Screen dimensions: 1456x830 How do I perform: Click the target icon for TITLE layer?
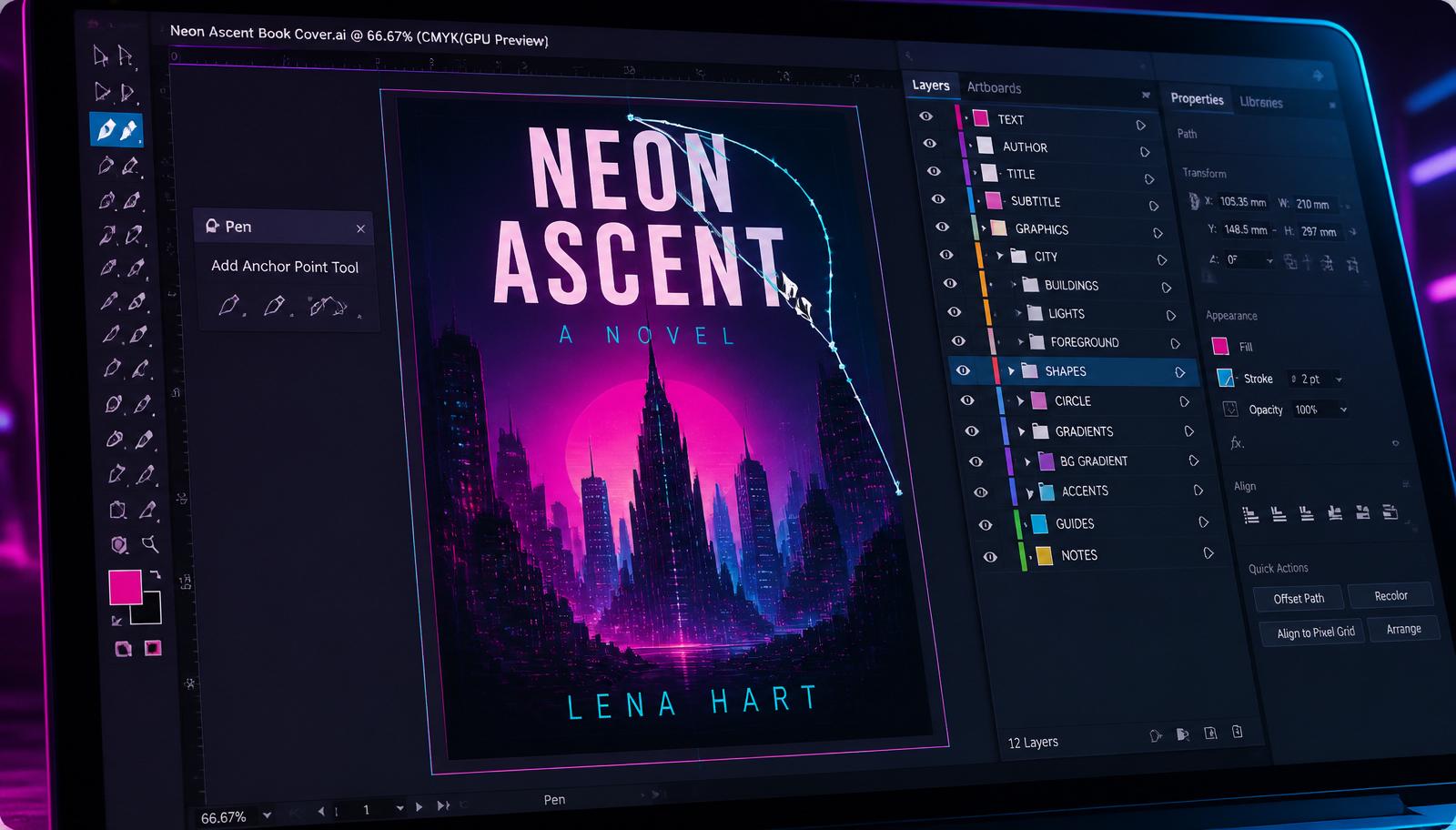click(x=1149, y=179)
